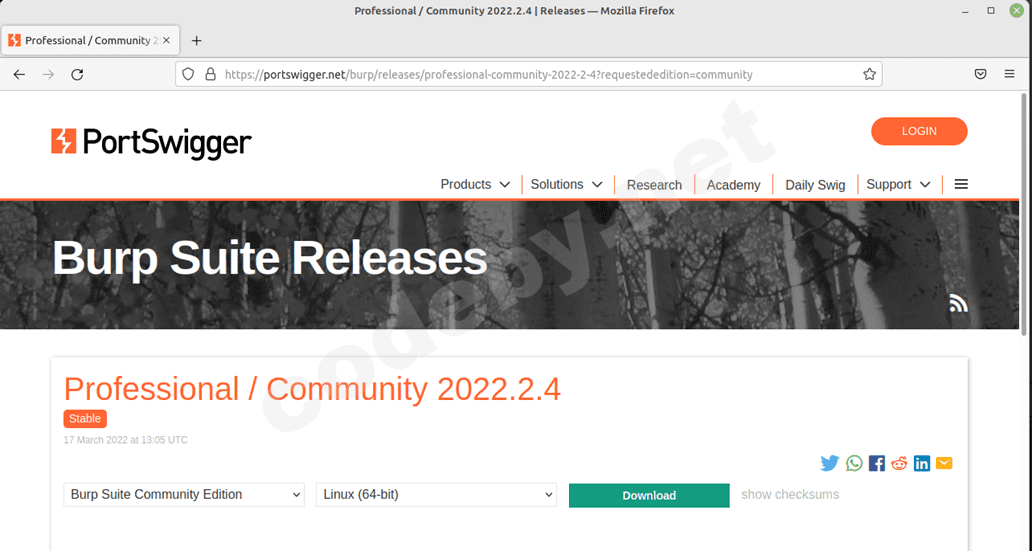Bookmark this page with the star icon
The image size is (1032, 551).
pyautogui.click(x=869, y=74)
